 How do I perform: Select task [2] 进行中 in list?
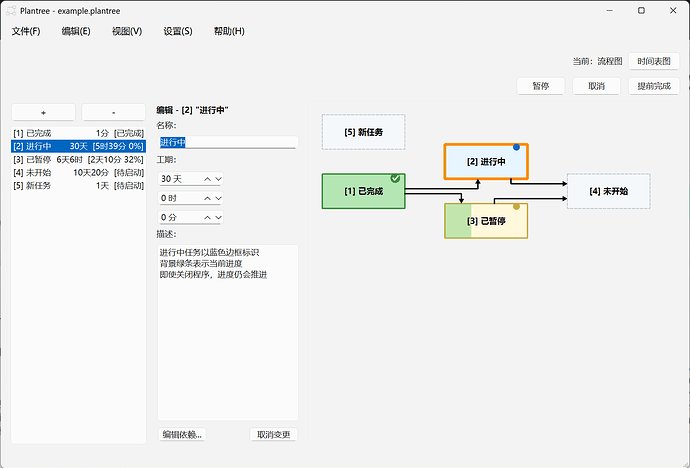(78, 146)
